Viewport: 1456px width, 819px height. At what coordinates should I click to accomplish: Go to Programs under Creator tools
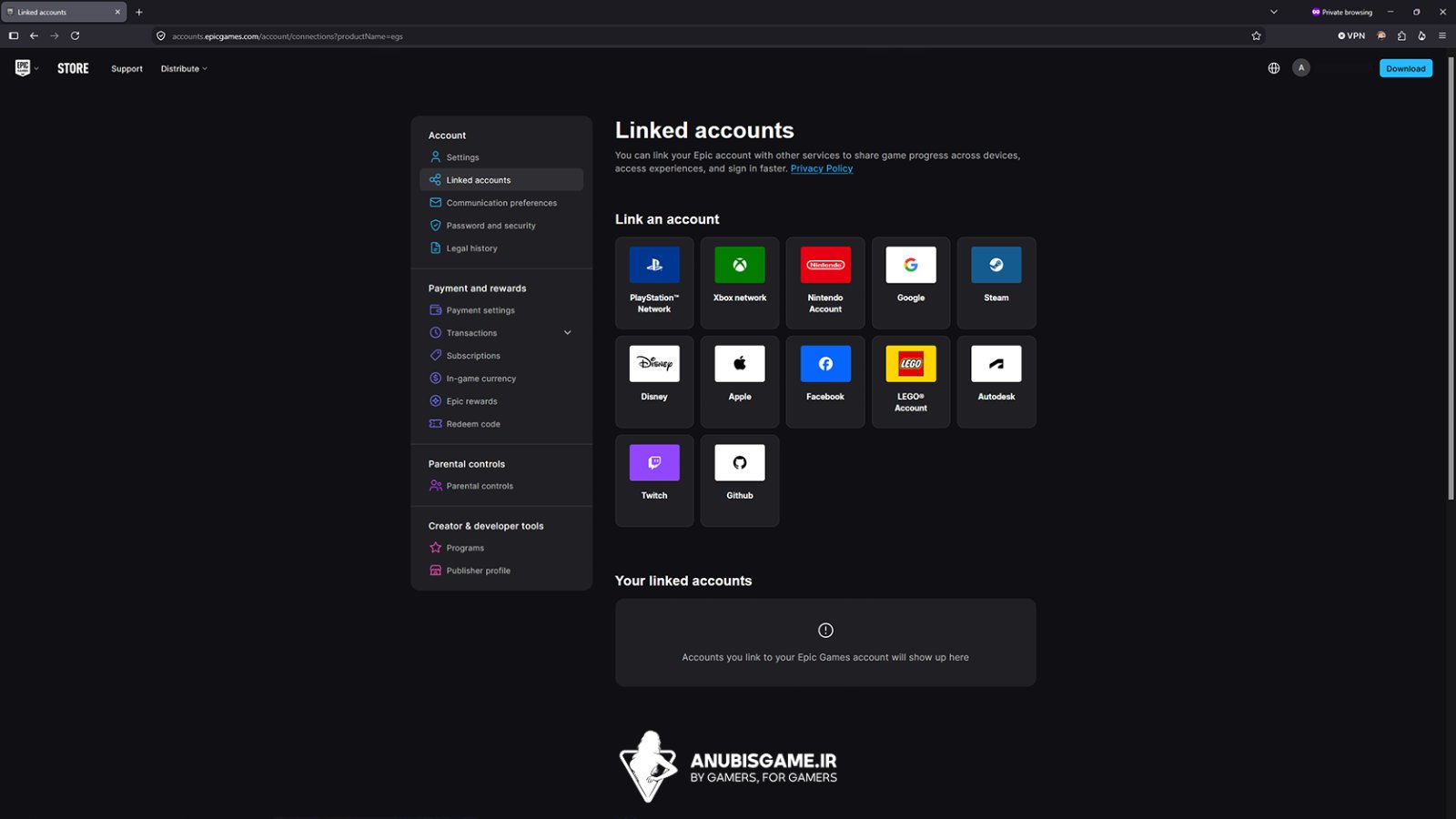(501, 548)
